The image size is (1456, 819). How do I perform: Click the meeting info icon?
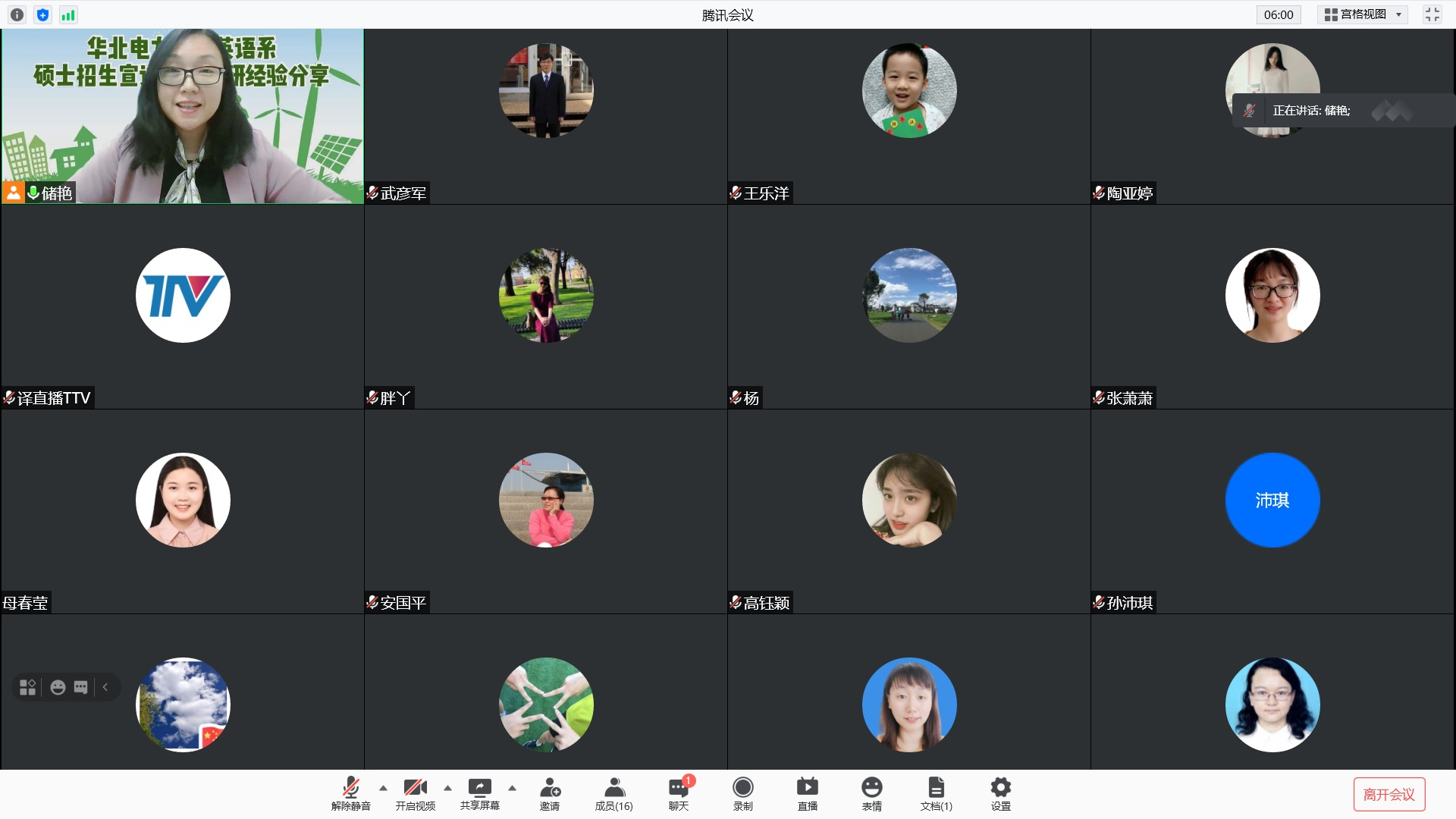click(17, 14)
